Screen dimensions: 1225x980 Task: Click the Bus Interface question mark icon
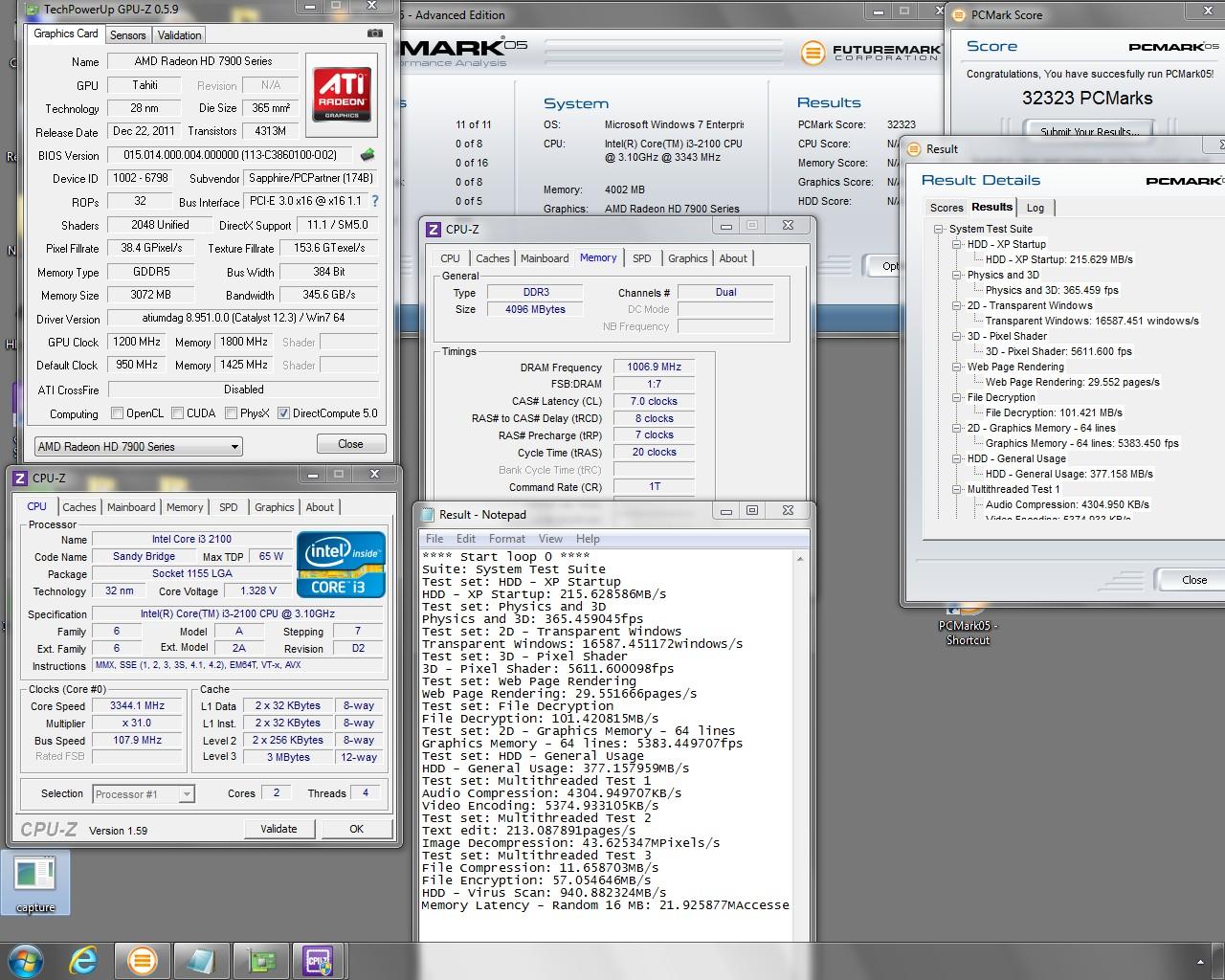click(375, 201)
